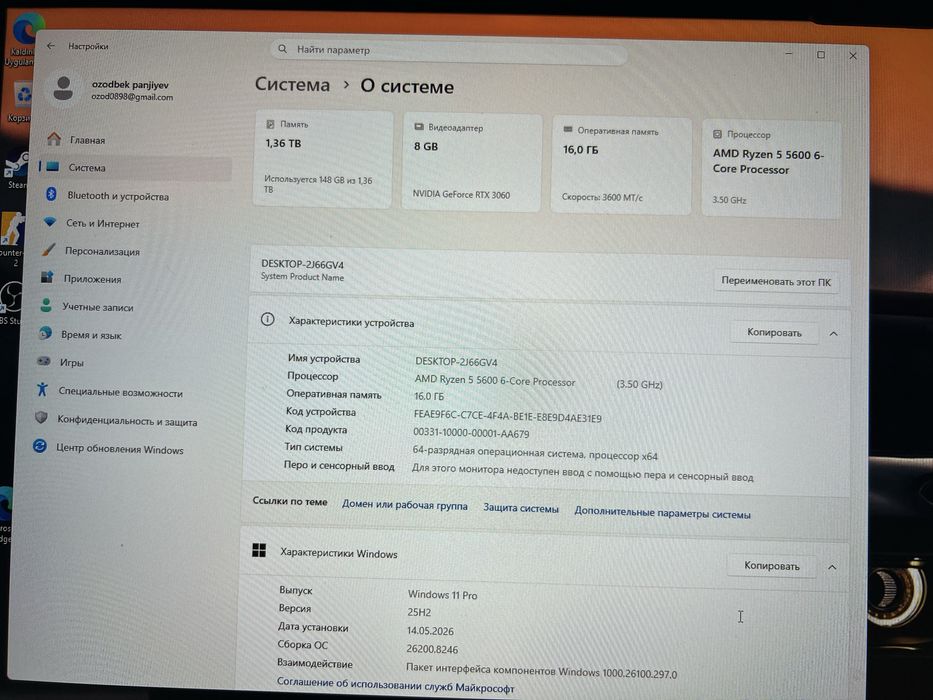Click the Время и язык globe icon
Image resolution: width=933 pixels, height=700 pixels.
(x=45, y=333)
